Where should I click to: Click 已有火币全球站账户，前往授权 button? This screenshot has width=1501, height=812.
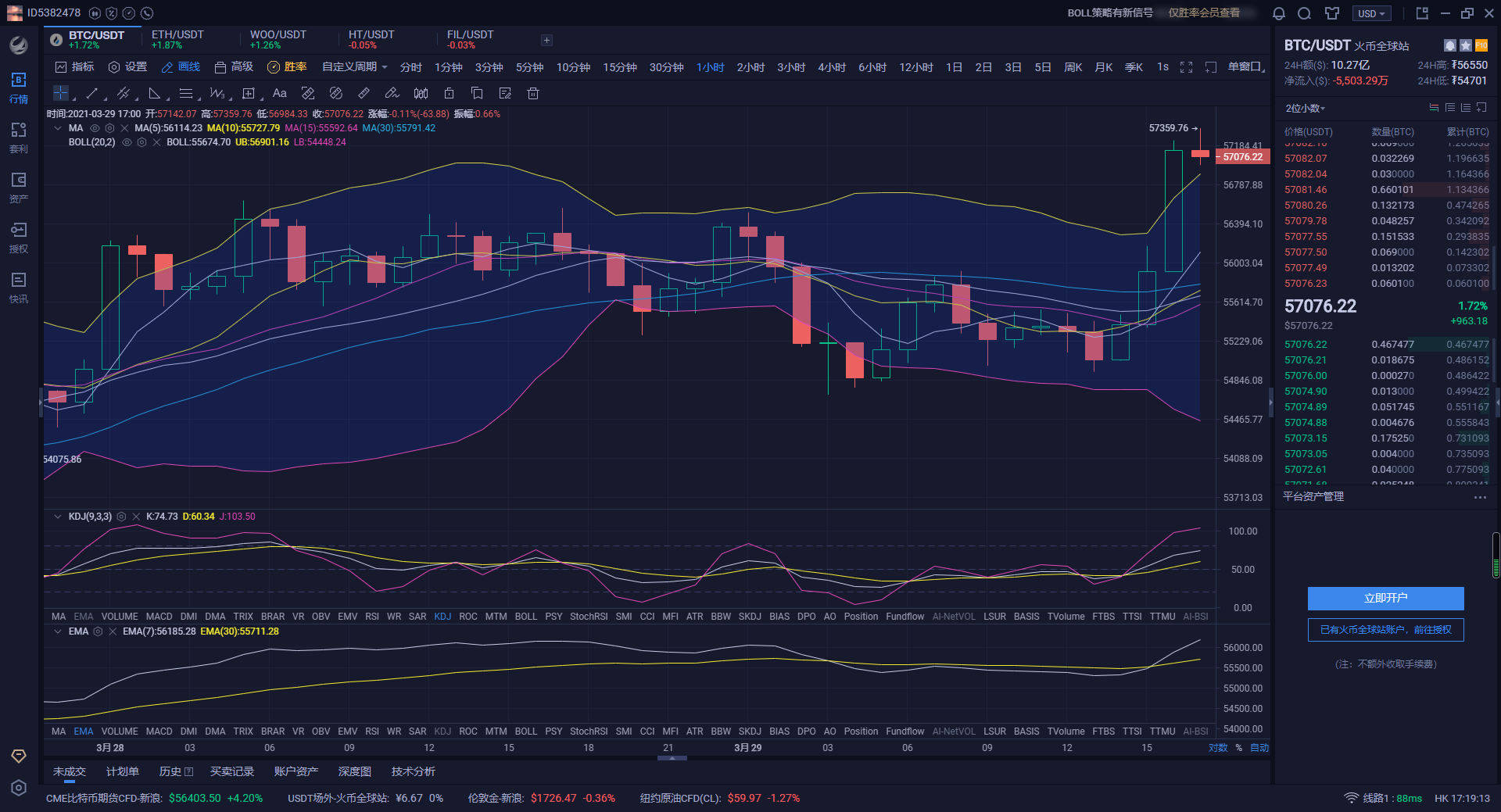click(x=1385, y=630)
